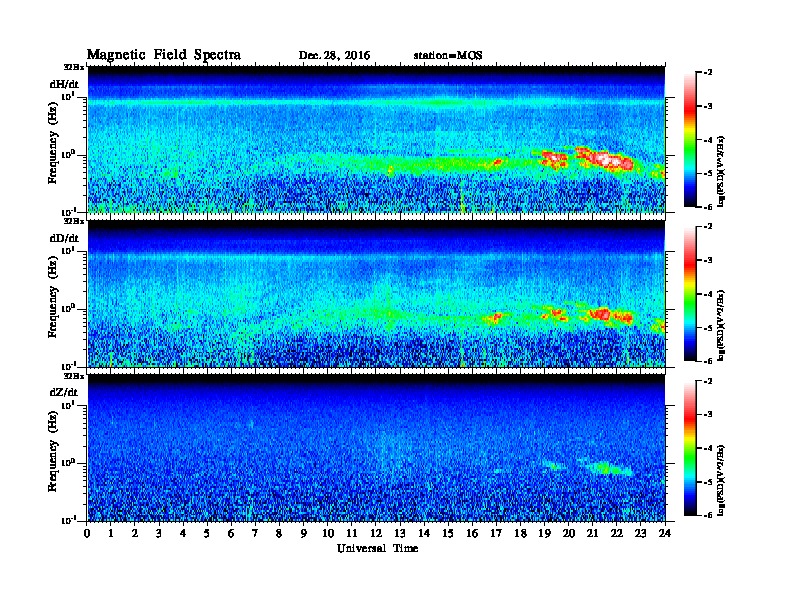Click hour "13" on the Universal Time axis
Viewport: 792px width, 612px height.
click(x=400, y=533)
